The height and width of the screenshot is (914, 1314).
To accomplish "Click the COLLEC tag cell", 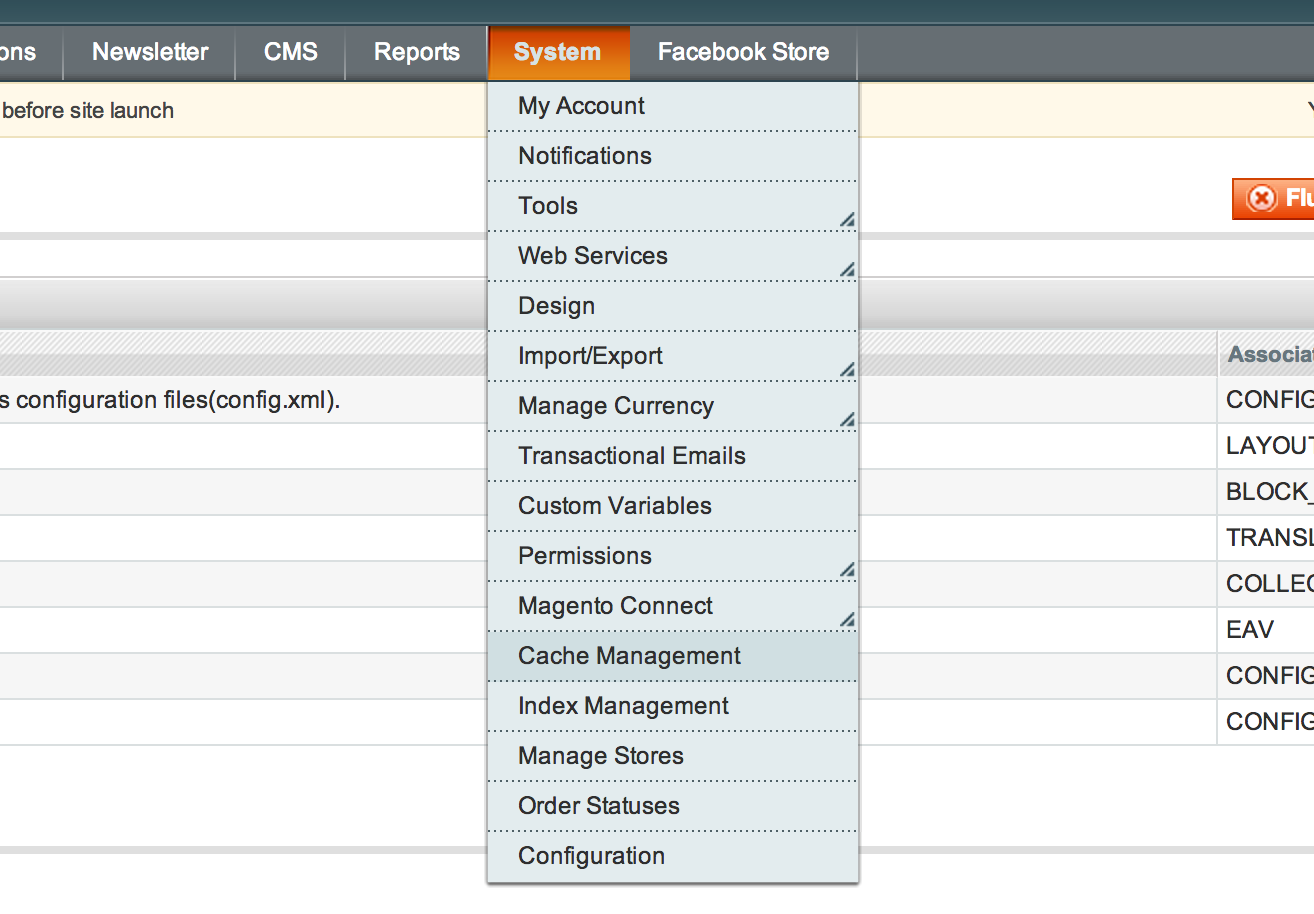I will pyautogui.click(x=1266, y=584).
